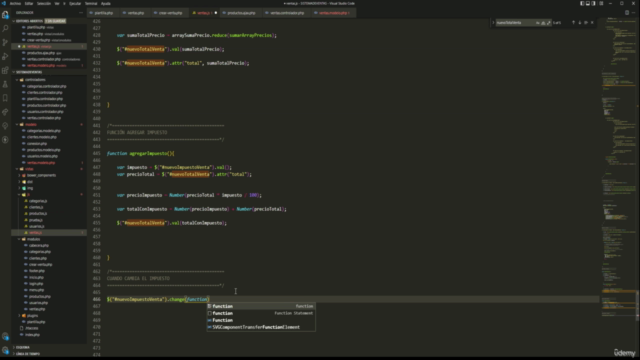Open the Selección menu
Image resolution: width=640 pixels, height=360 pixels.
click(44, 3)
